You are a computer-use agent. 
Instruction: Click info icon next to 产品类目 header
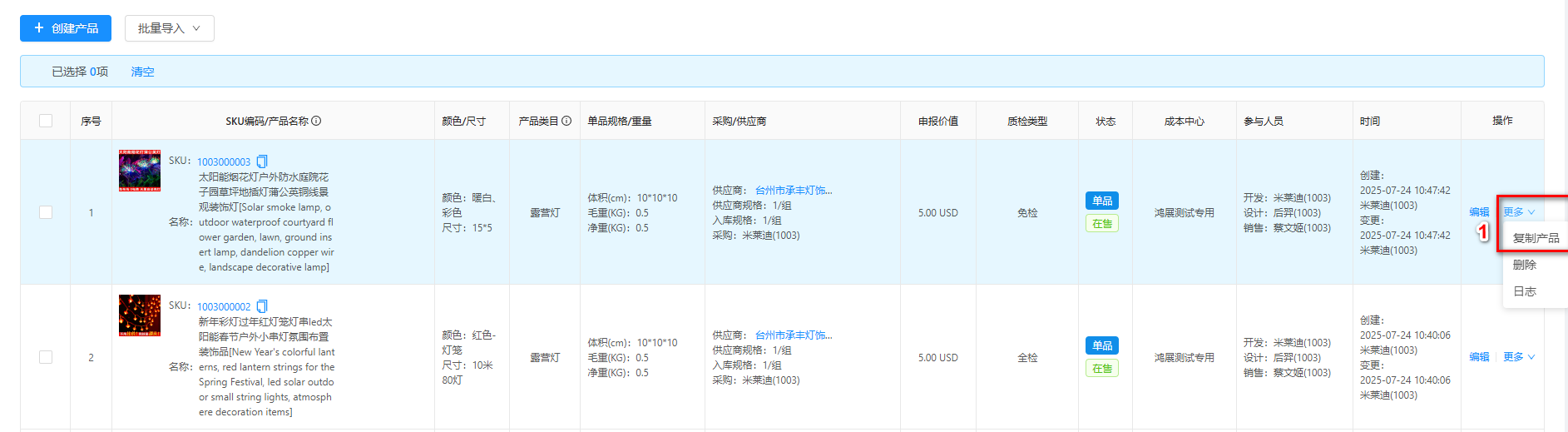point(566,121)
